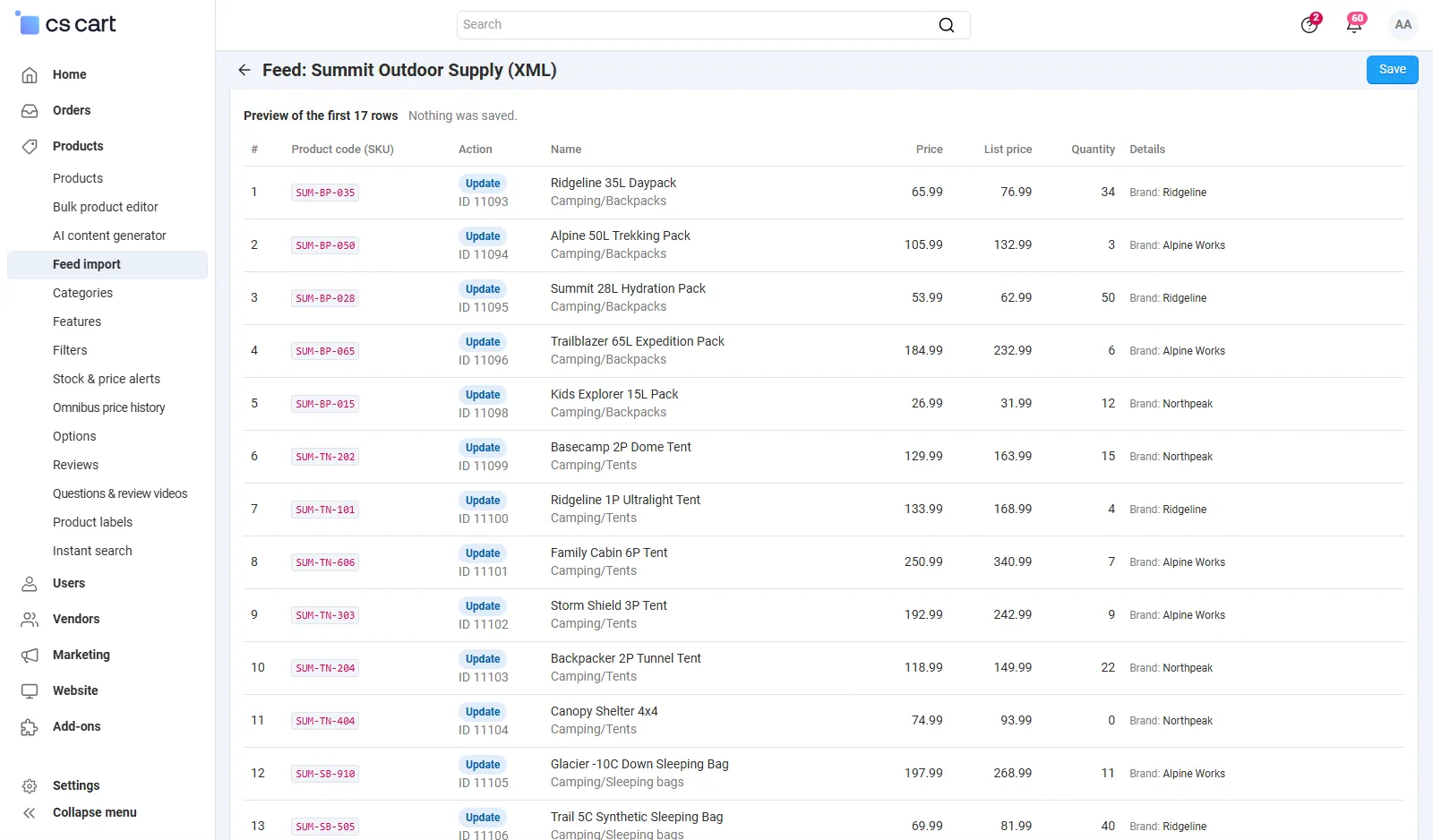The height and width of the screenshot is (840, 1433).
Task: Click the Products tag icon
Action: pyautogui.click(x=30, y=146)
